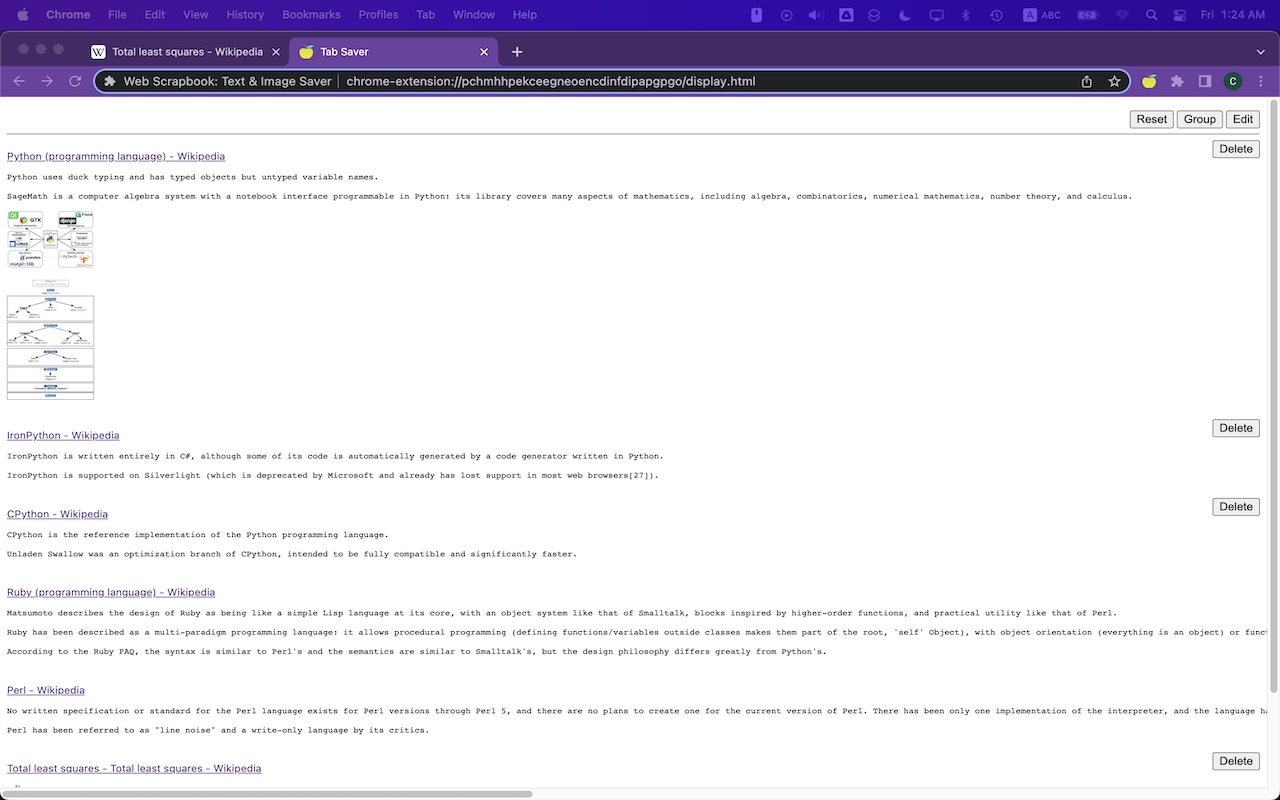Reload the current page
This screenshot has height=800, width=1280.
pos(75,81)
